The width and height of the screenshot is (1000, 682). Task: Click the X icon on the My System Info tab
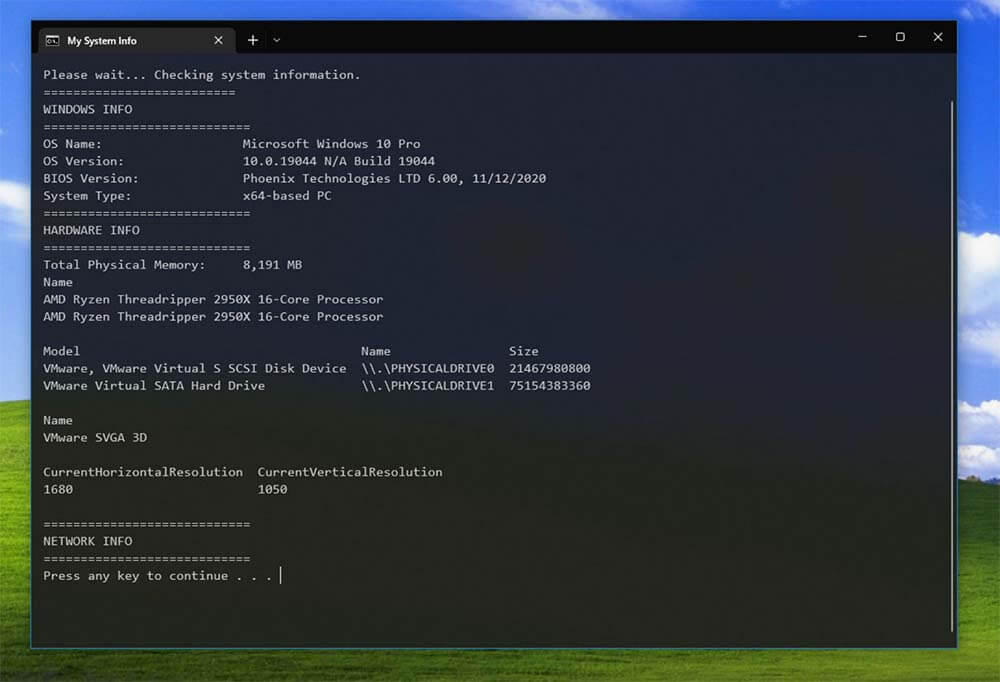coord(218,40)
